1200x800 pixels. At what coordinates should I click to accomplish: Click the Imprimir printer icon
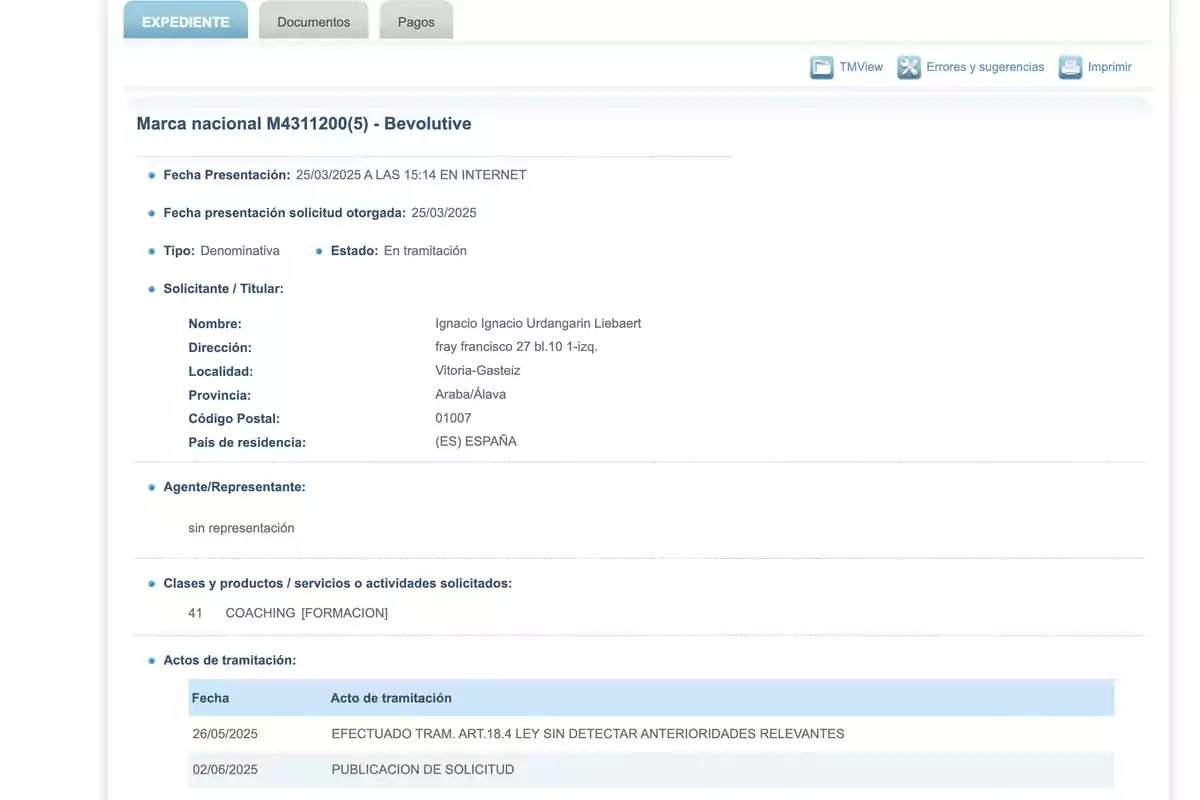1070,68
